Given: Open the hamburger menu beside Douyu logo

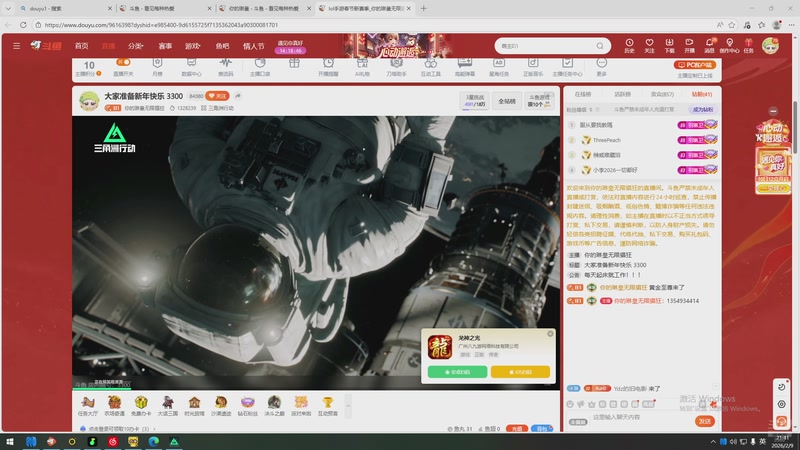Looking at the screenshot, I should click(16, 46).
